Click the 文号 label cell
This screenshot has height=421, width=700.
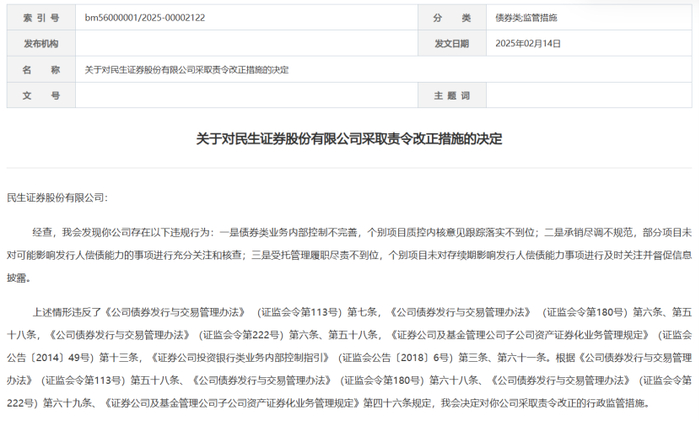point(41,96)
